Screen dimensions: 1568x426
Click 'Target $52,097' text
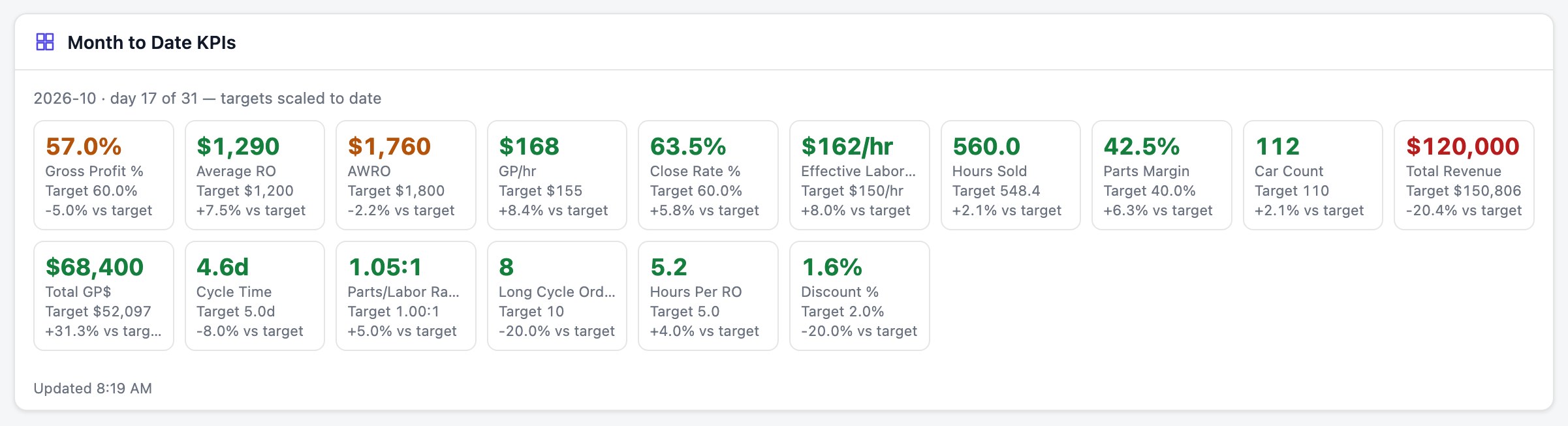pos(98,311)
